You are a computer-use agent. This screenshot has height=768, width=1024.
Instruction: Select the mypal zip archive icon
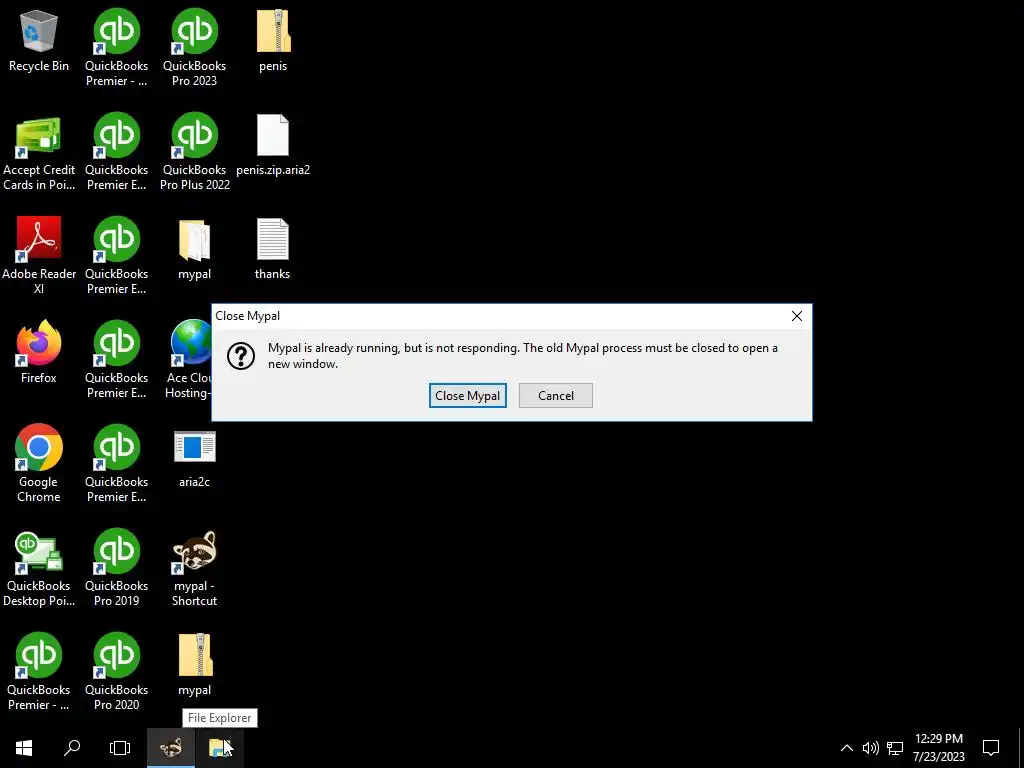tap(195, 664)
